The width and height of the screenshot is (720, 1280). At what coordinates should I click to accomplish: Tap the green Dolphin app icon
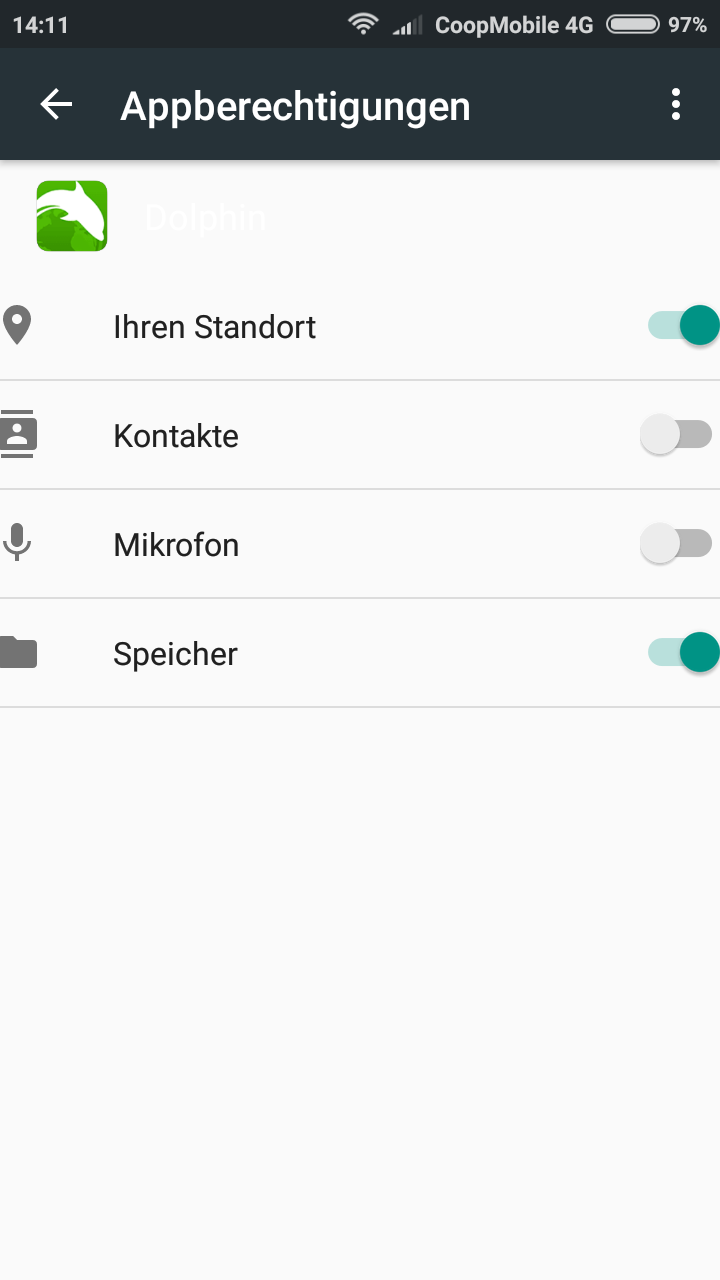click(72, 216)
